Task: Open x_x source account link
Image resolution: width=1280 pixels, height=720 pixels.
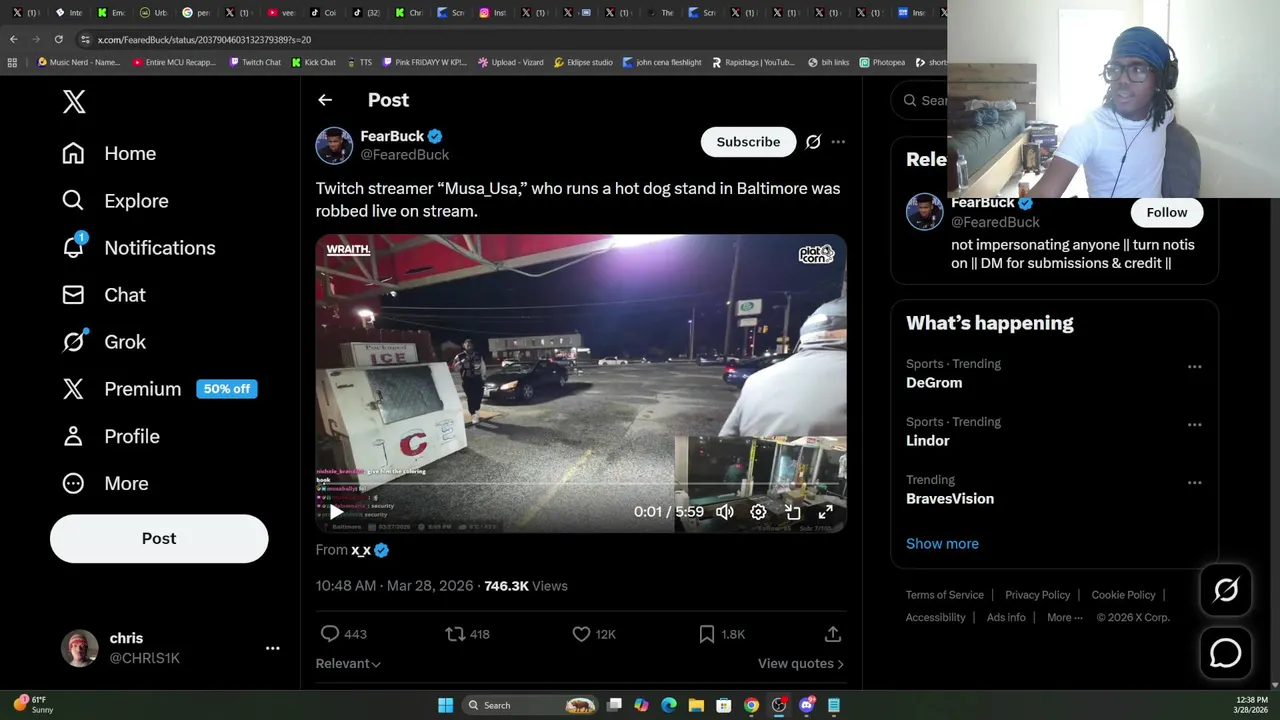Action: point(361,550)
